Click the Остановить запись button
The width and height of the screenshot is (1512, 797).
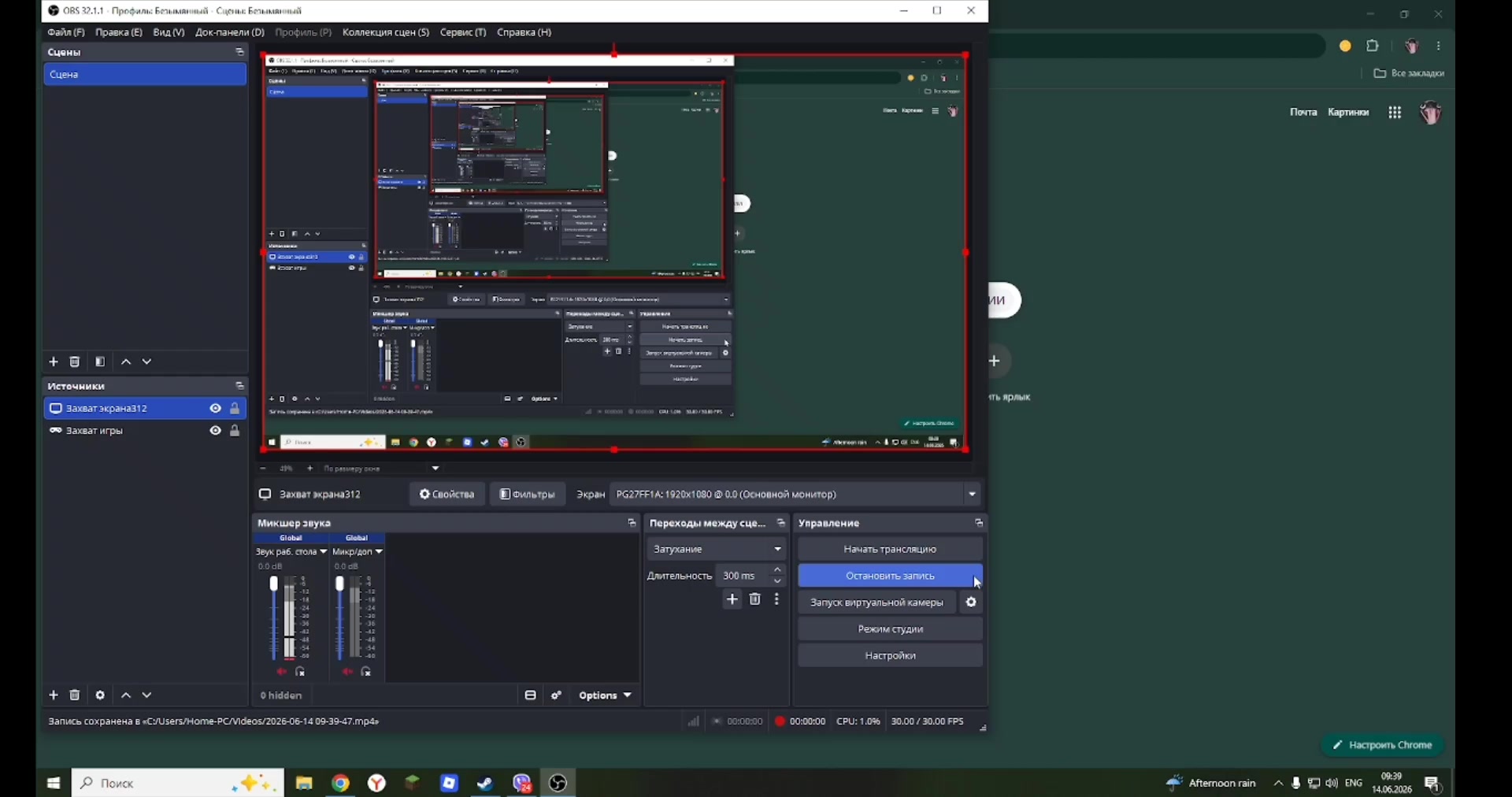click(890, 576)
